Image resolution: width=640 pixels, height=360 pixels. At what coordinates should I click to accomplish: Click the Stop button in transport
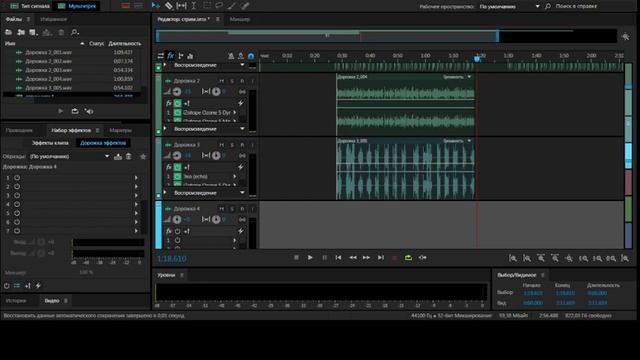pyautogui.click(x=296, y=258)
